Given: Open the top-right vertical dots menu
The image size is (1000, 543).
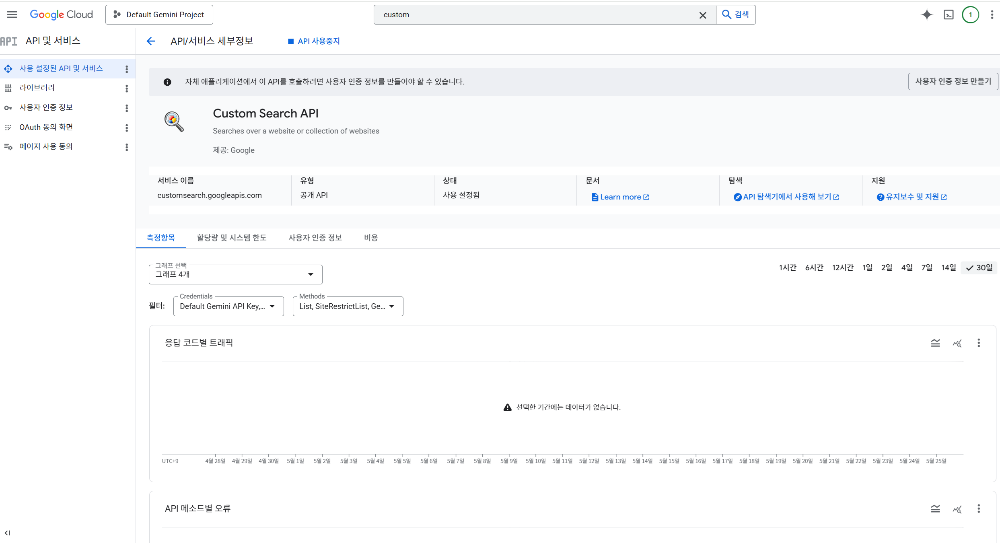Looking at the screenshot, I should coord(992,14).
